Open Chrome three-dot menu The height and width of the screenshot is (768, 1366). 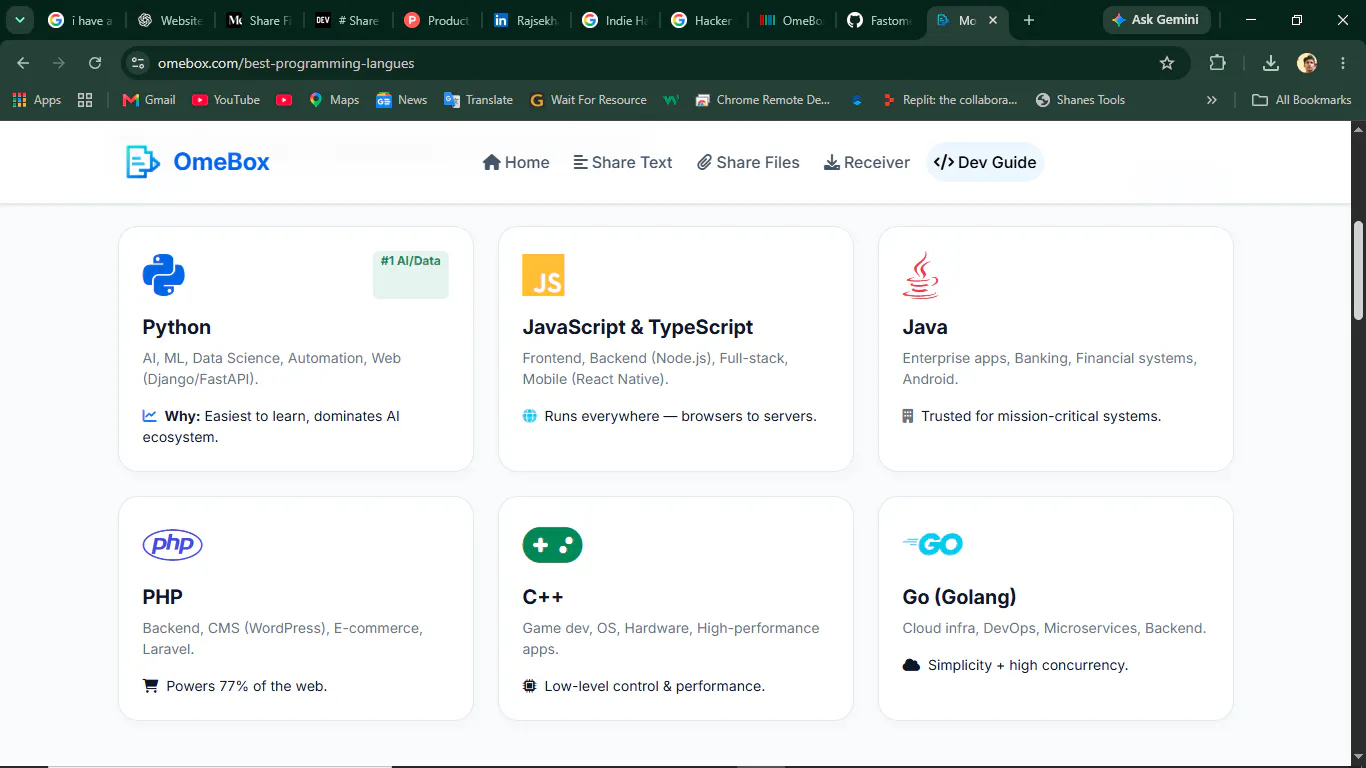1343,63
